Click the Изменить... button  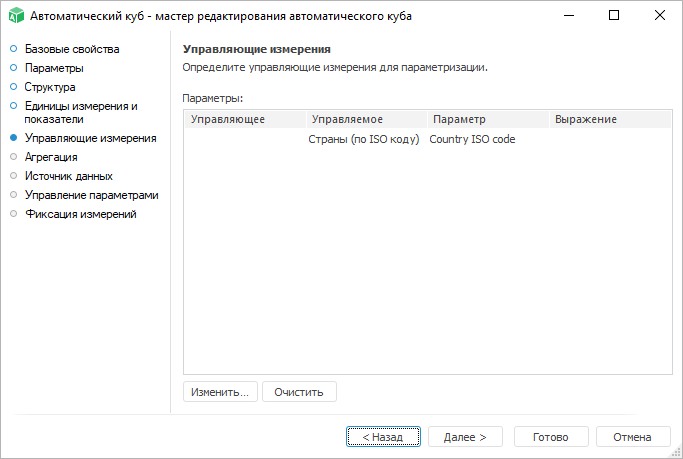pyautogui.click(x=220, y=392)
